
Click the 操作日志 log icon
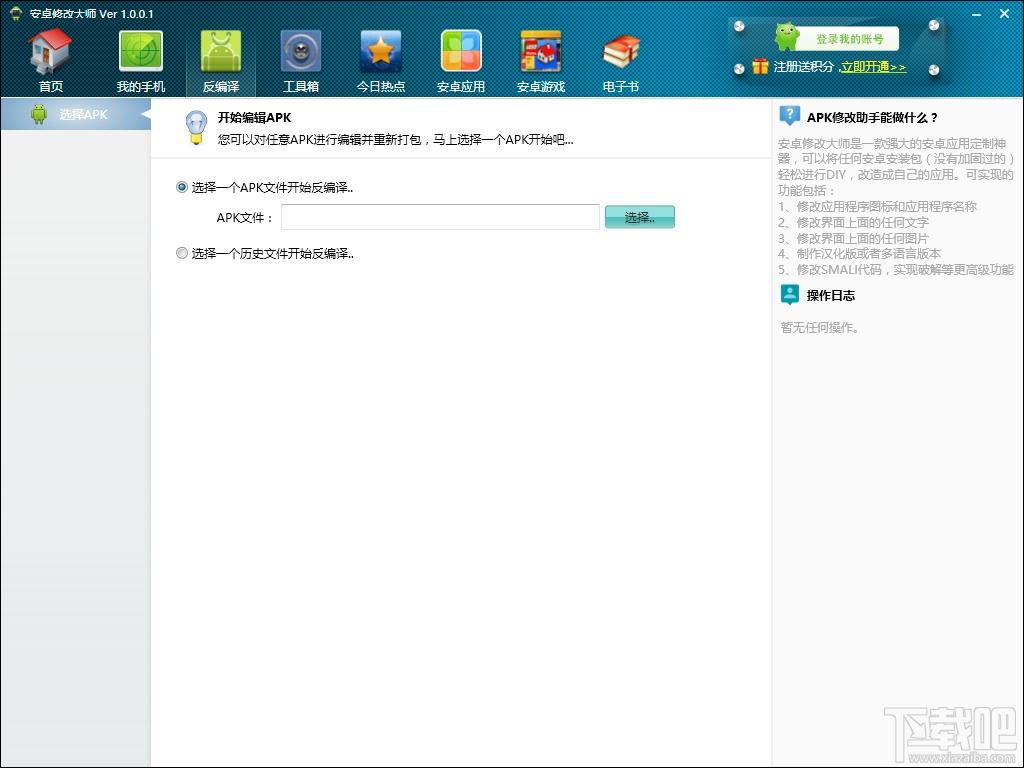(790, 295)
